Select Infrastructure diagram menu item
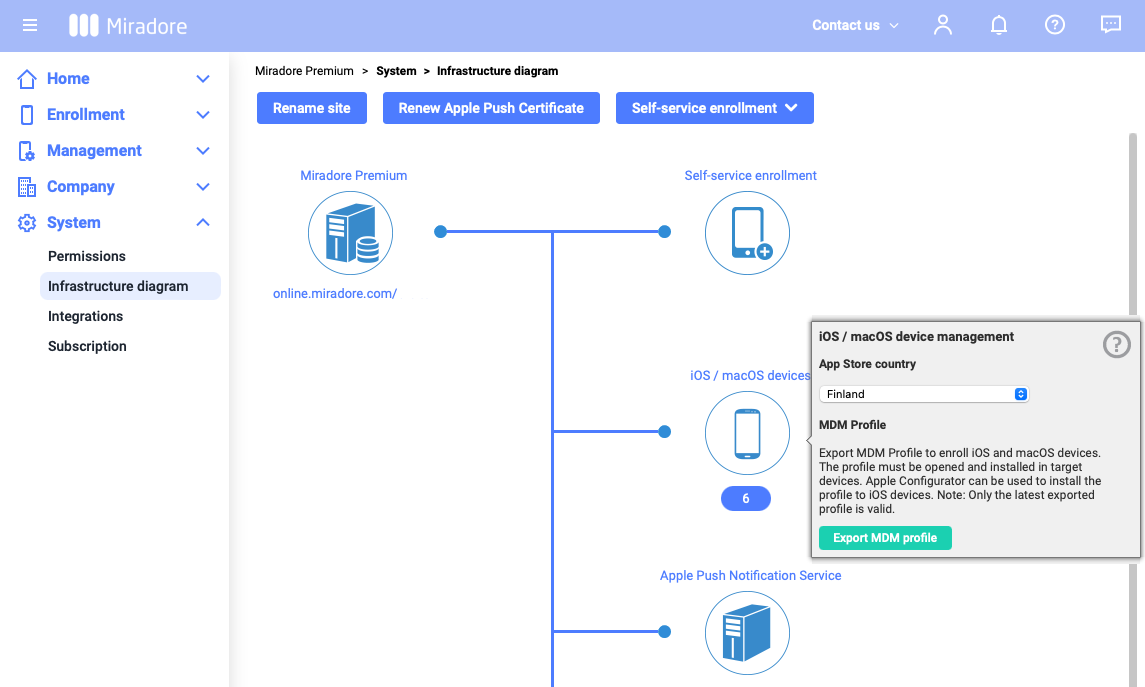 click(130, 286)
